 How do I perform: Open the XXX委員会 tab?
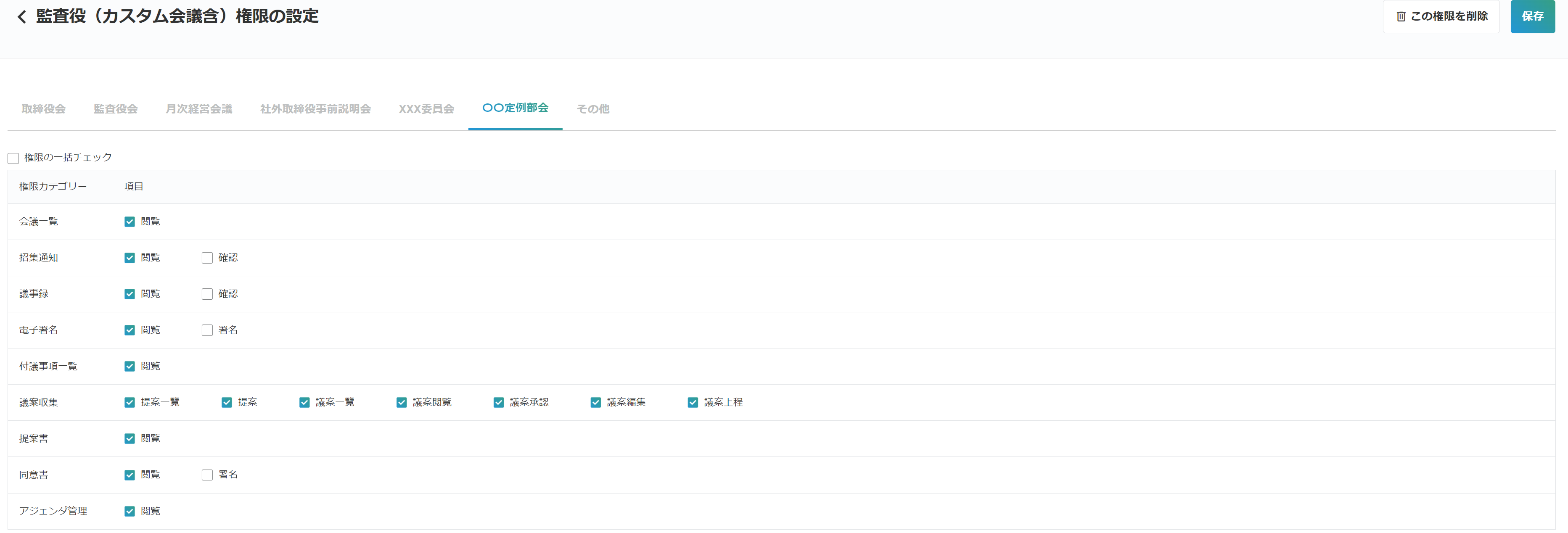point(426,109)
